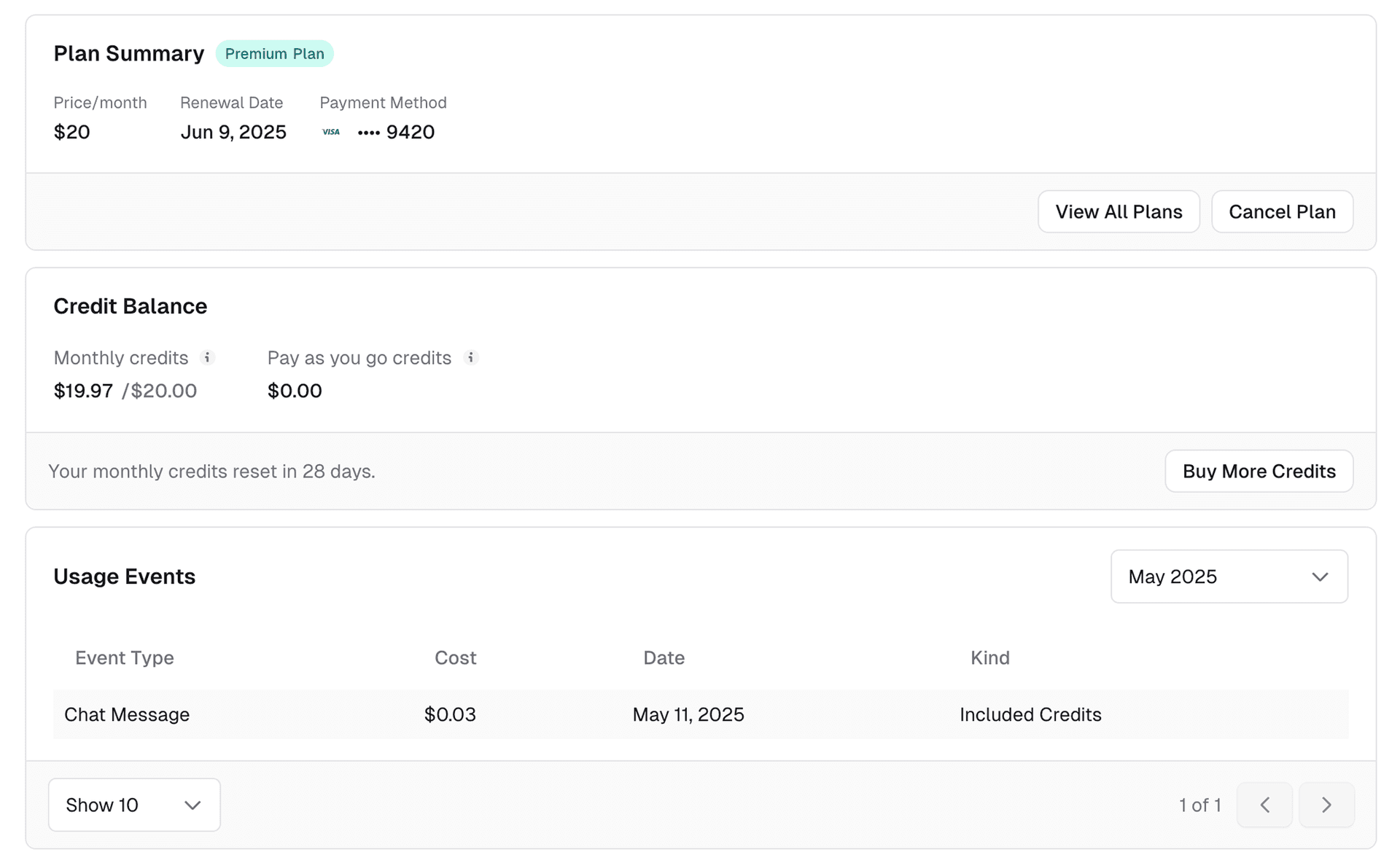Click the renewal date Jun 9, 2025
Viewport: 1400px width, 863px height.
pyautogui.click(x=233, y=132)
